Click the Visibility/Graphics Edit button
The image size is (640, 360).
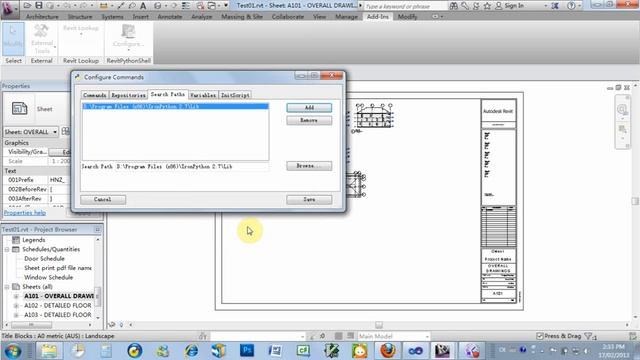pos(60,152)
